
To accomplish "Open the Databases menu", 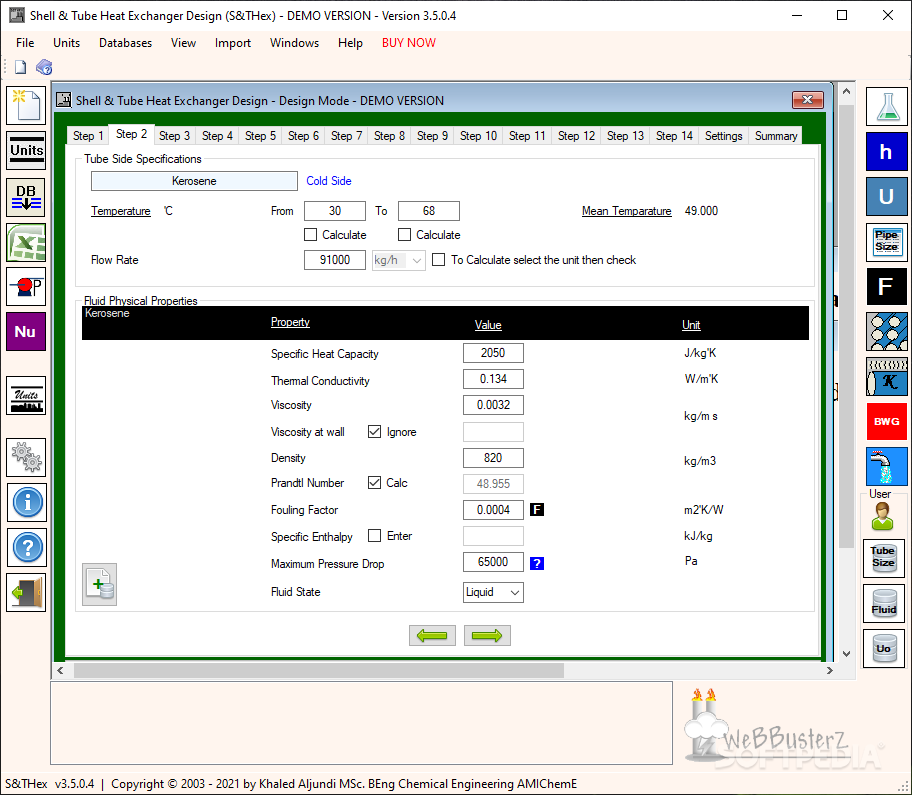I will pos(125,42).
